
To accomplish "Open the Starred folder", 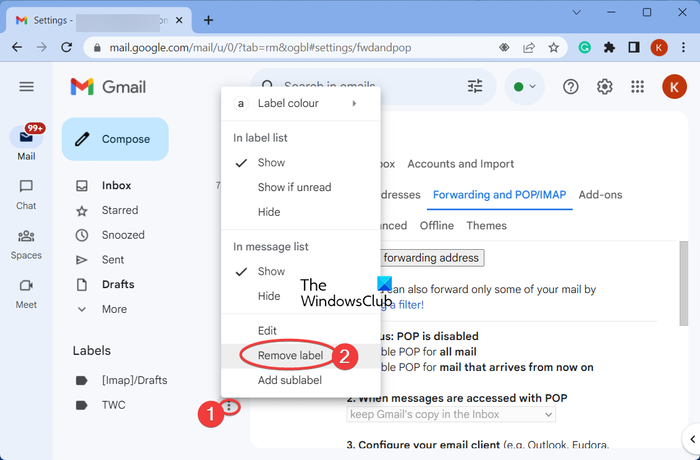I will pos(120,210).
